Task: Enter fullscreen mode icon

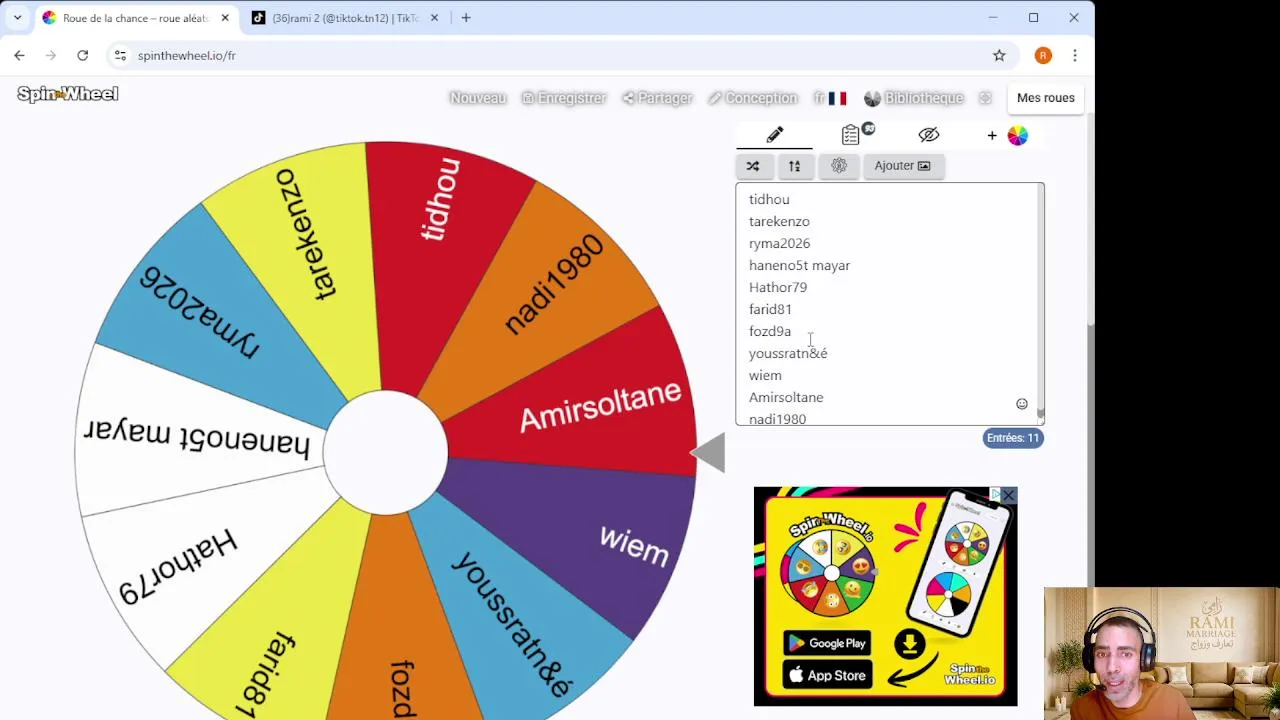Action: click(x=985, y=98)
